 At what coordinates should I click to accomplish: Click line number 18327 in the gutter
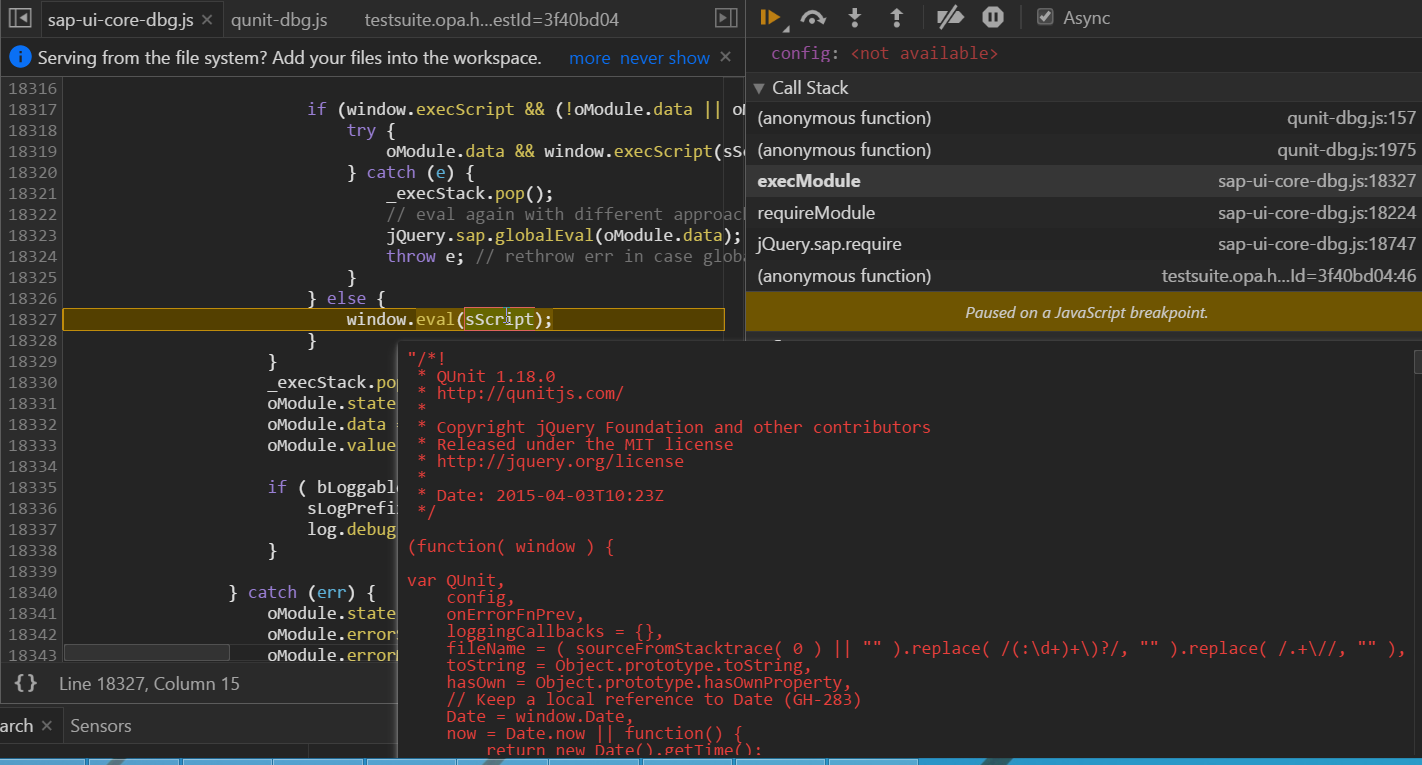point(31,319)
